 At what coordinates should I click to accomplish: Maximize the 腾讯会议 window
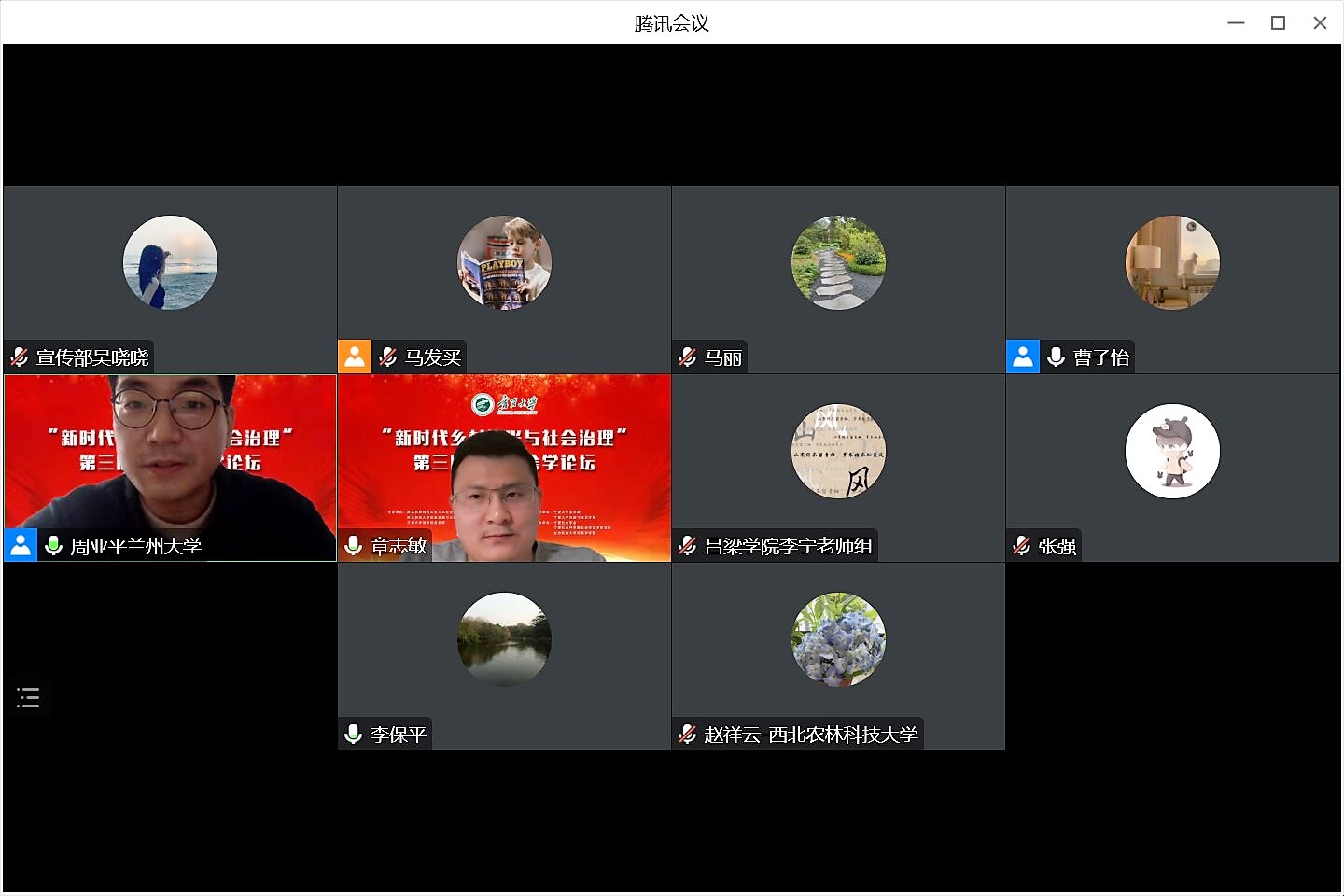coord(1278,23)
